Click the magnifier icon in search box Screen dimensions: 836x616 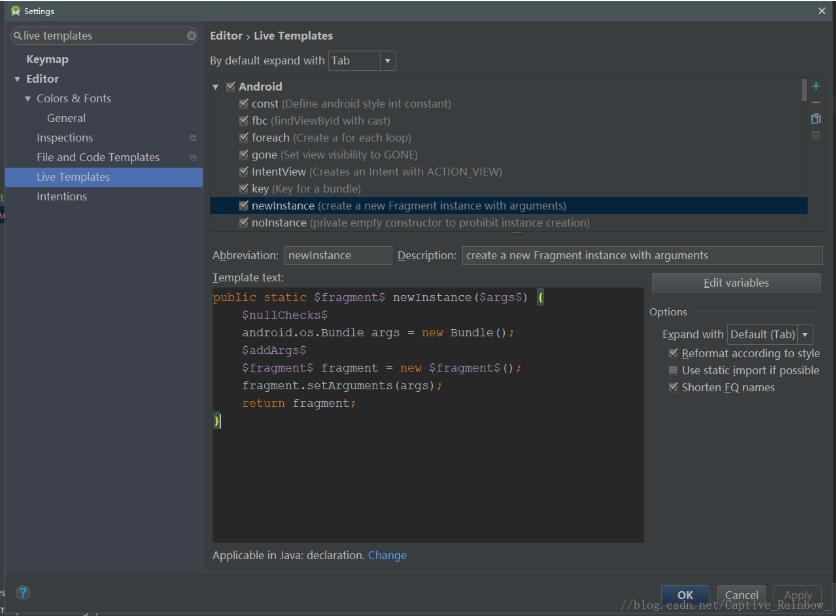18,36
